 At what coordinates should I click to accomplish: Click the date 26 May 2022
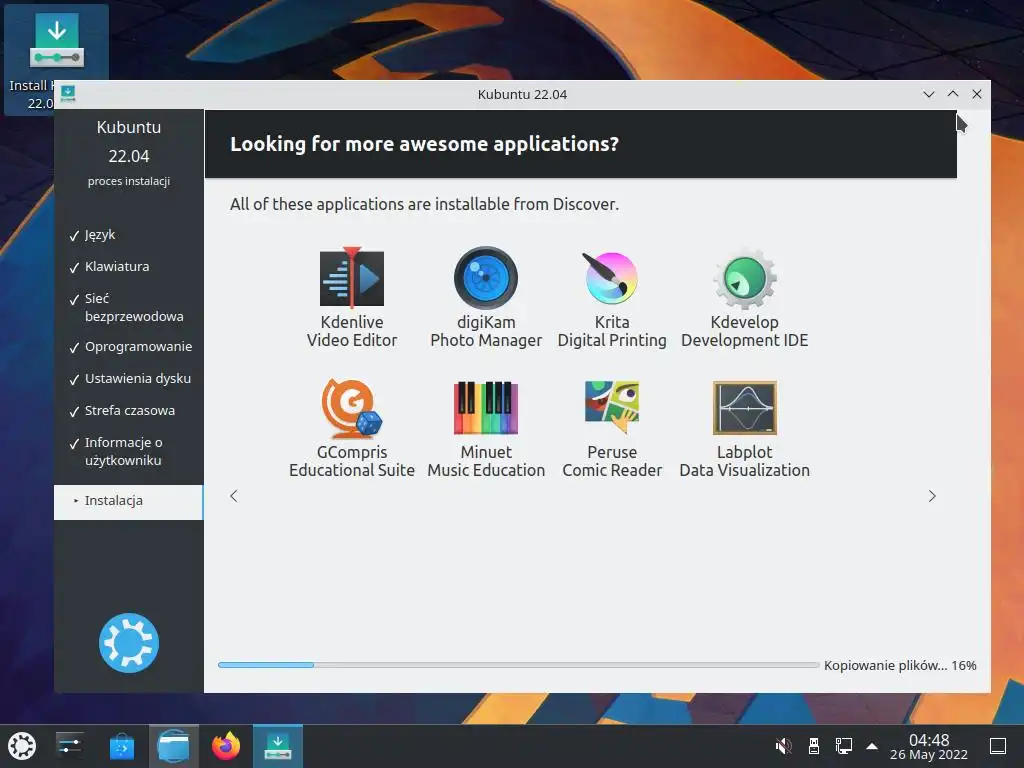[929, 755]
